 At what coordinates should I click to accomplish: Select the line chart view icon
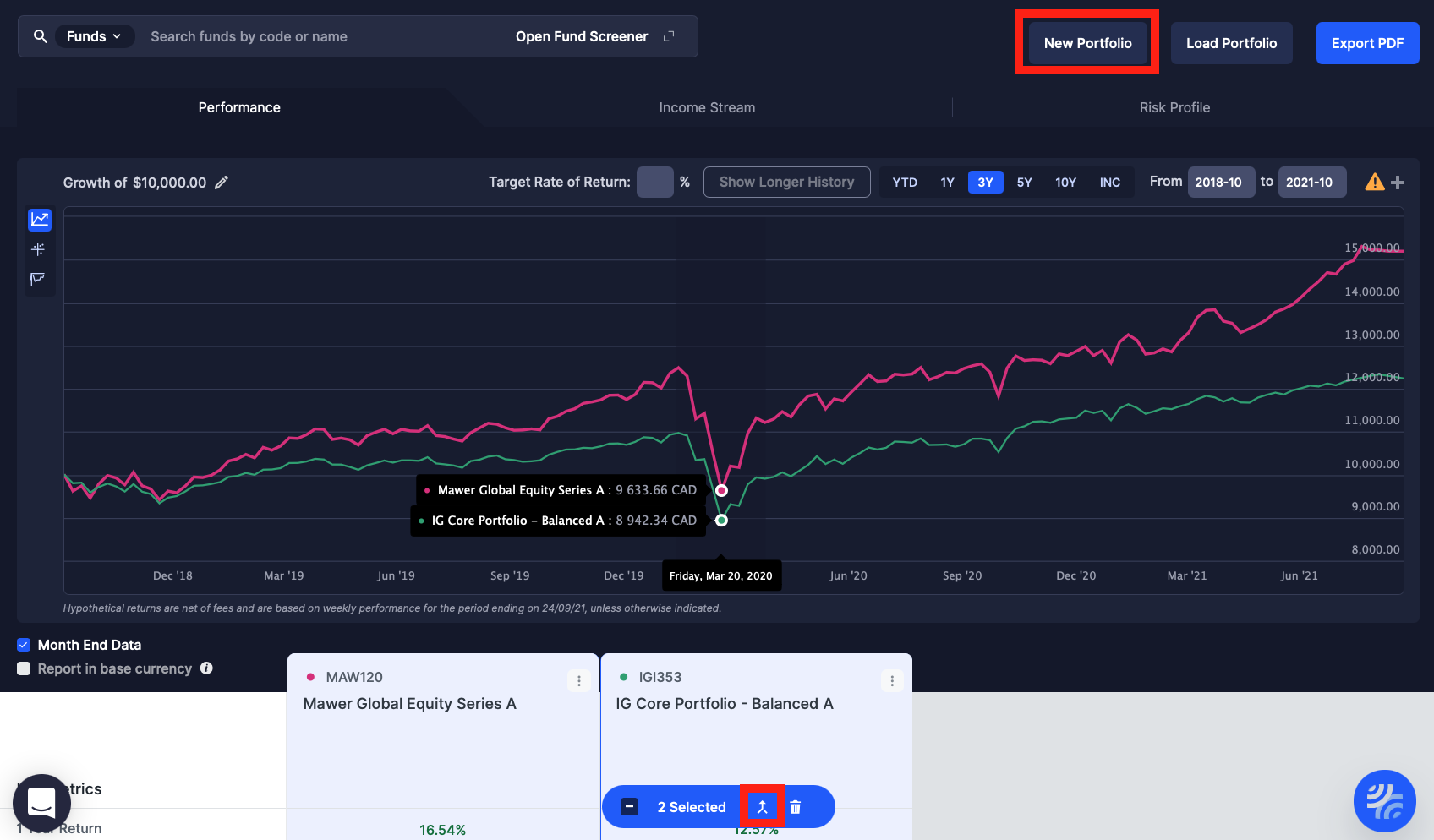(x=40, y=220)
